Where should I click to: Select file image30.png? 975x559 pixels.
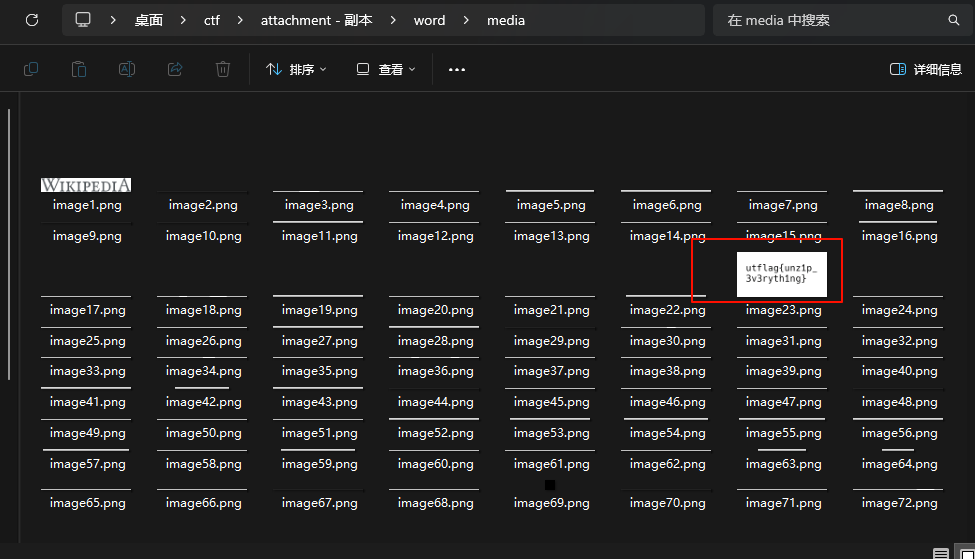tap(667, 341)
